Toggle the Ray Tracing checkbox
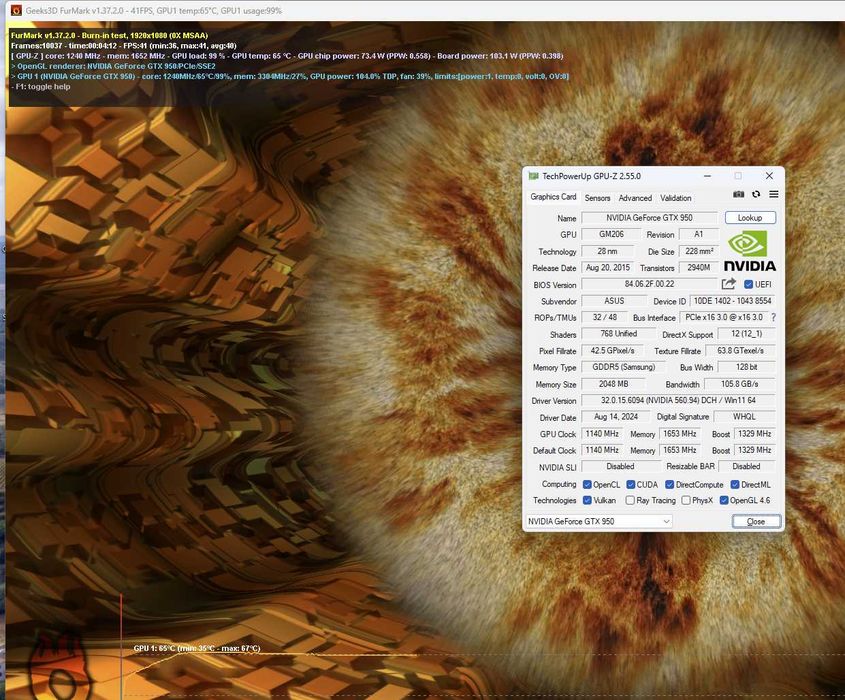This screenshot has height=700, width=845. (x=630, y=500)
